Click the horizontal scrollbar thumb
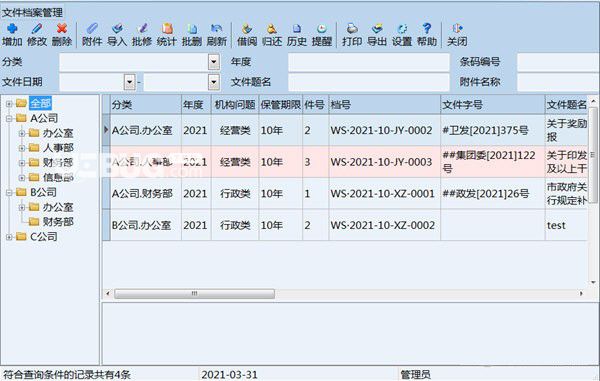Image resolution: width=600 pixels, height=381 pixels. click(x=194, y=294)
